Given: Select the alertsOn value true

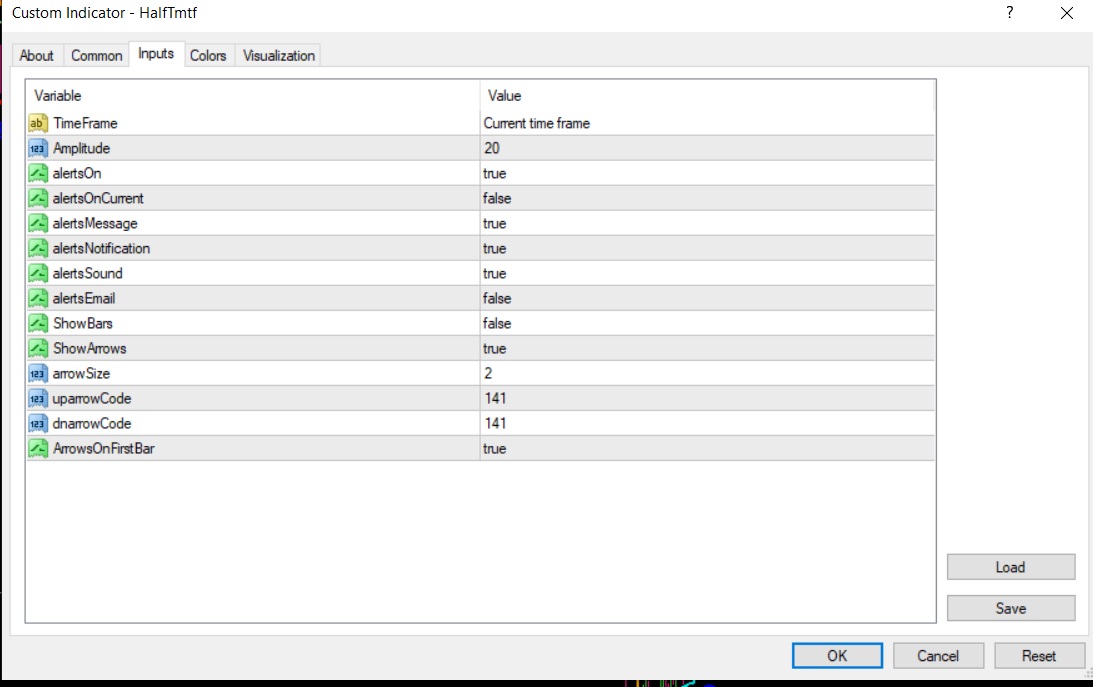Looking at the screenshot, I should pos(494,173).
